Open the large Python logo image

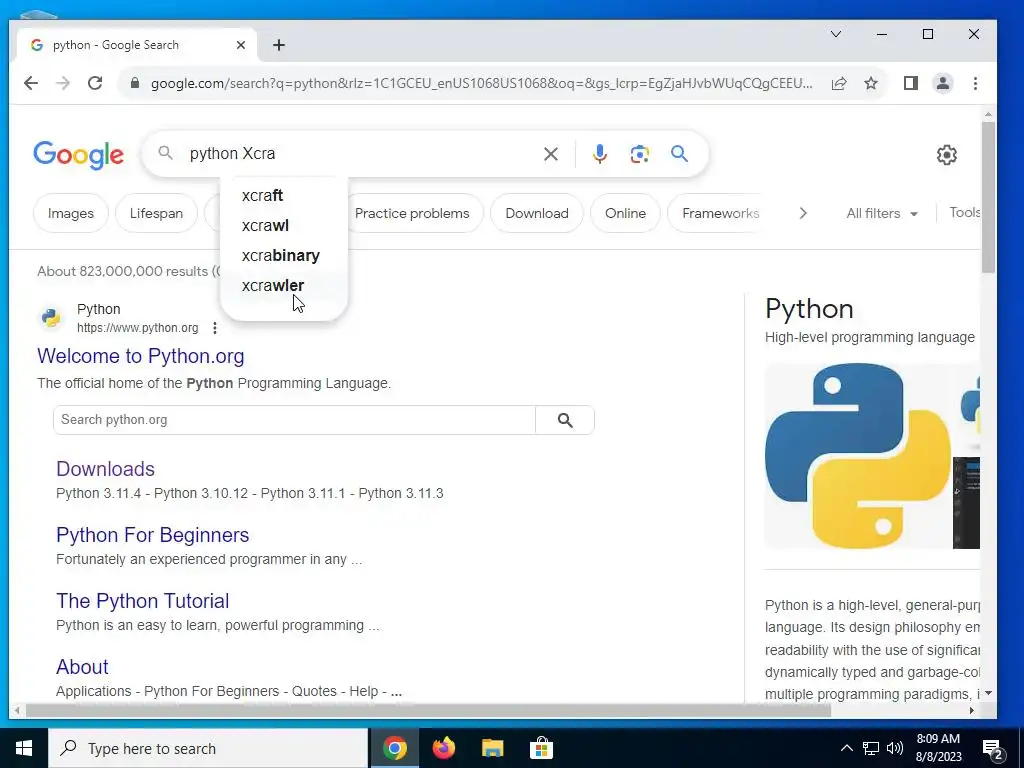point(857,456)
